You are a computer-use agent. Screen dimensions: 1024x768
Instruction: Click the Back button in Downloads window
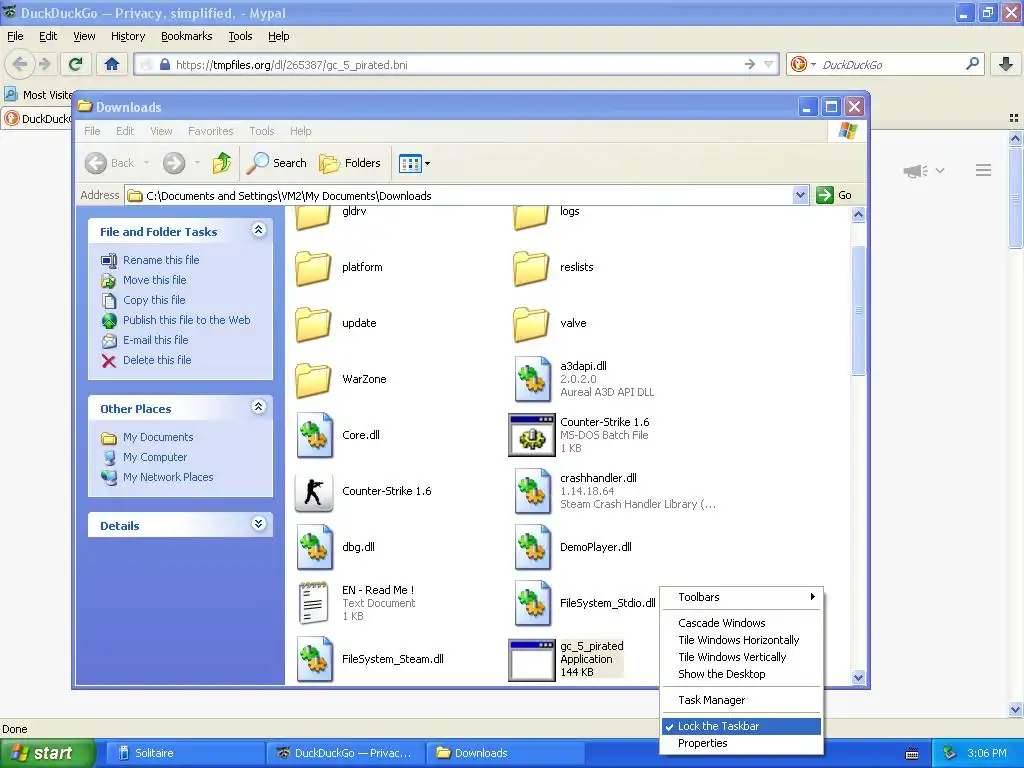click(109, 163)
